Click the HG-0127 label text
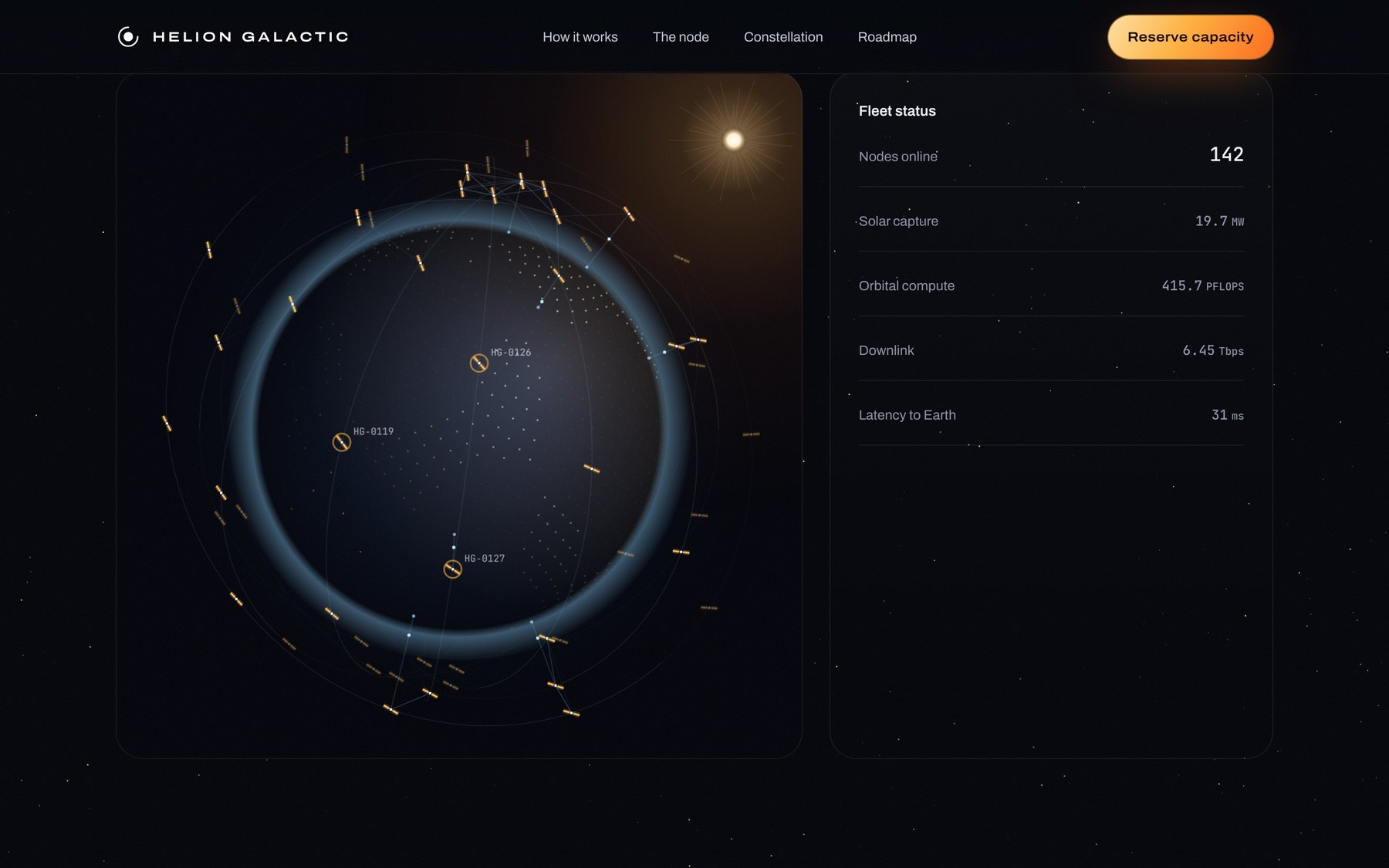The height and width of the screenshot is (868, 1389). (485, 559)
